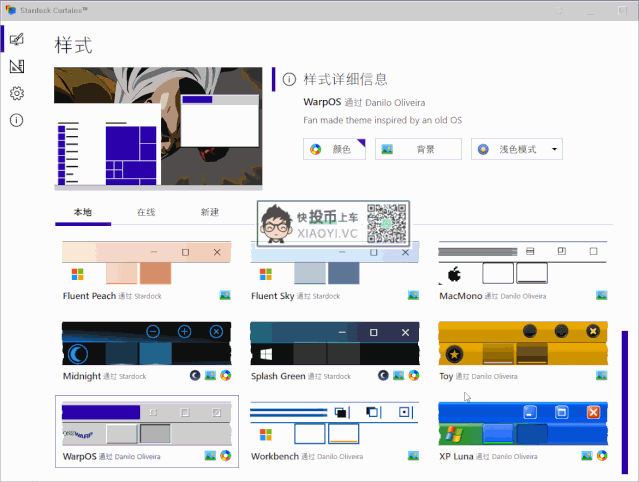Select the Splash Green style thumbnail
Screen dimensions: 639x482
pyautogui.click(x=335, y=343)
